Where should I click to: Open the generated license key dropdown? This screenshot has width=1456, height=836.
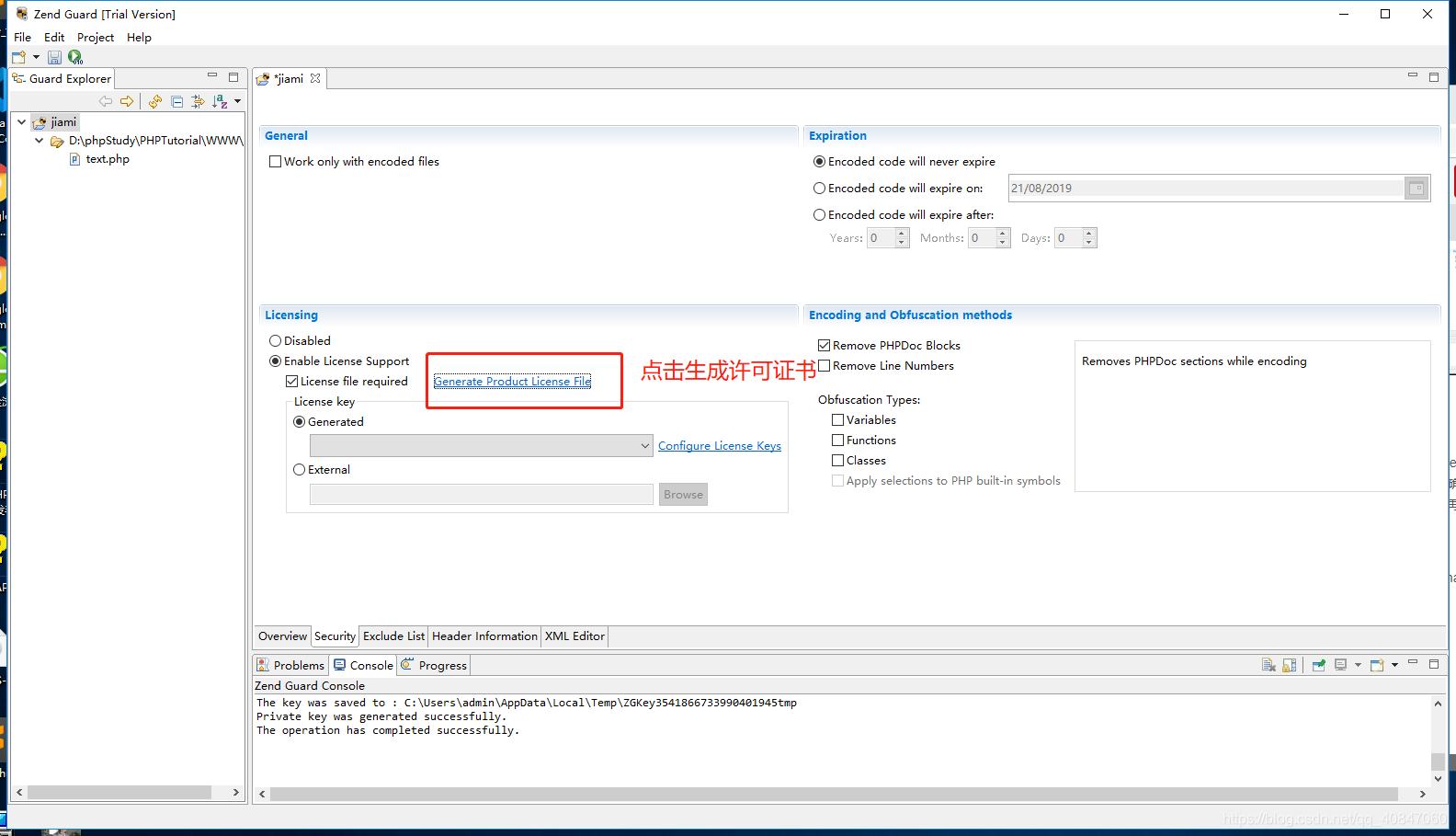point(482,446)
